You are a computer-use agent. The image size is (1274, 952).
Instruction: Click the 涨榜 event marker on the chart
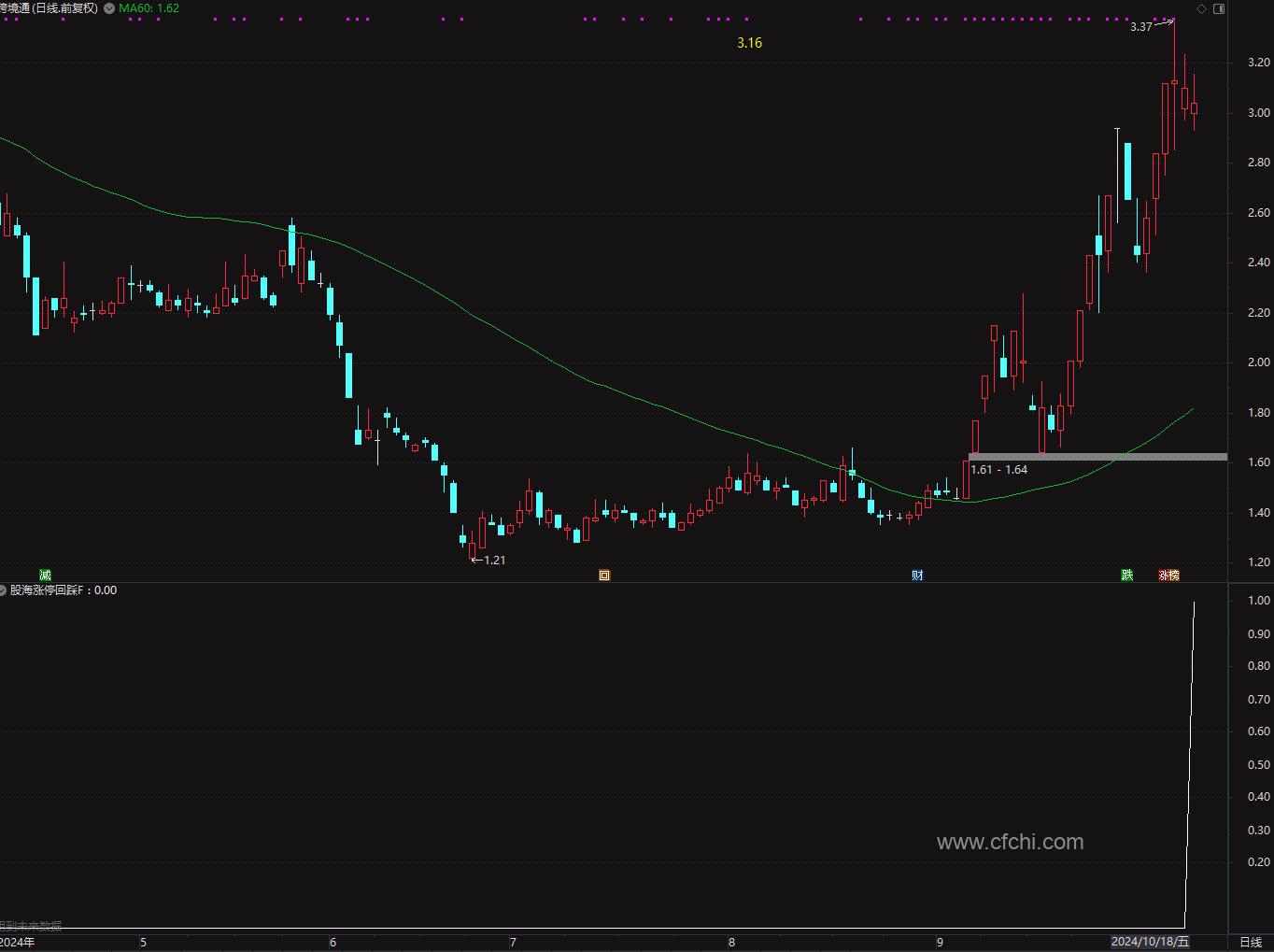(x=1169, y=575)
